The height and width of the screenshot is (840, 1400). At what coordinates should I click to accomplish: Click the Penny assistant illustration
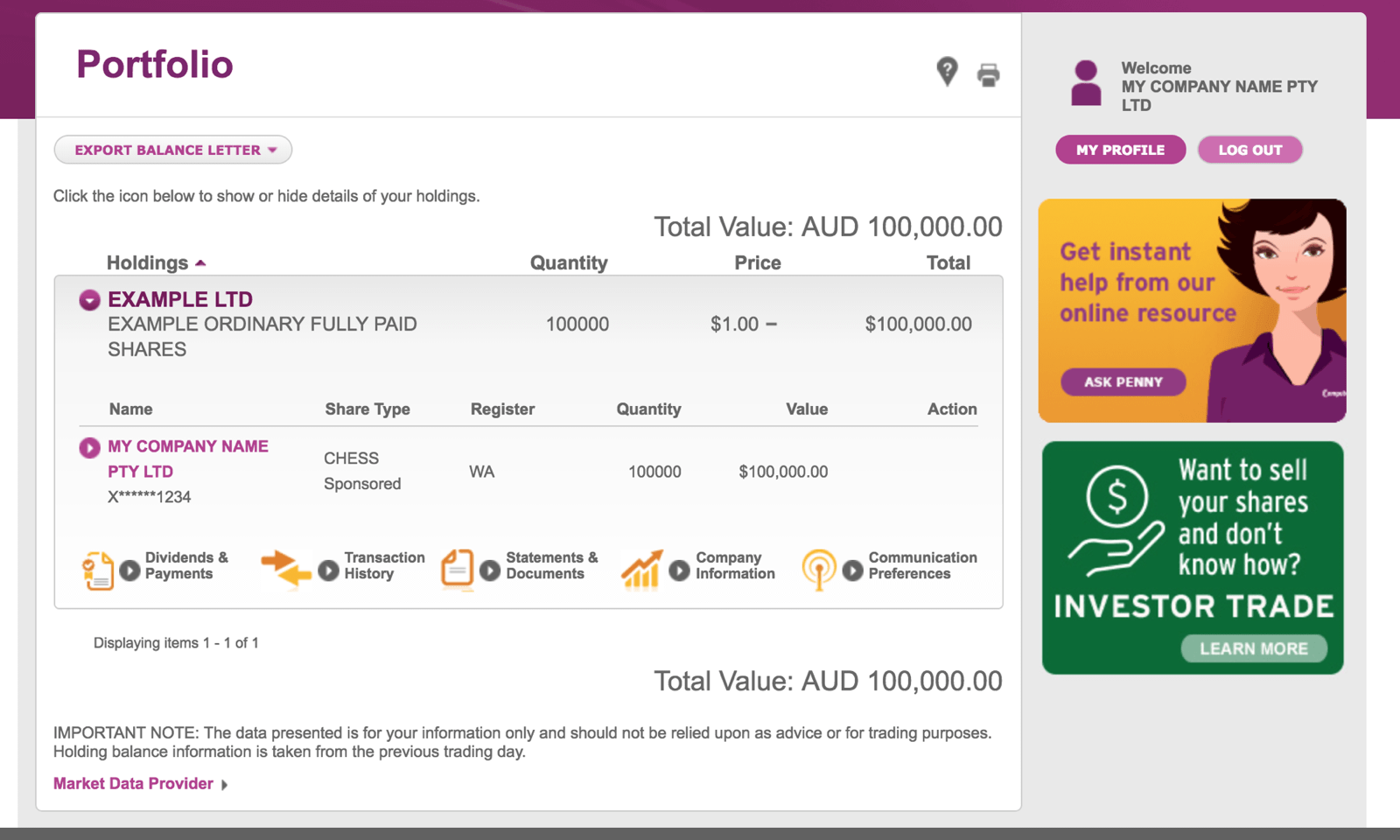click(x=1277, y=311)
